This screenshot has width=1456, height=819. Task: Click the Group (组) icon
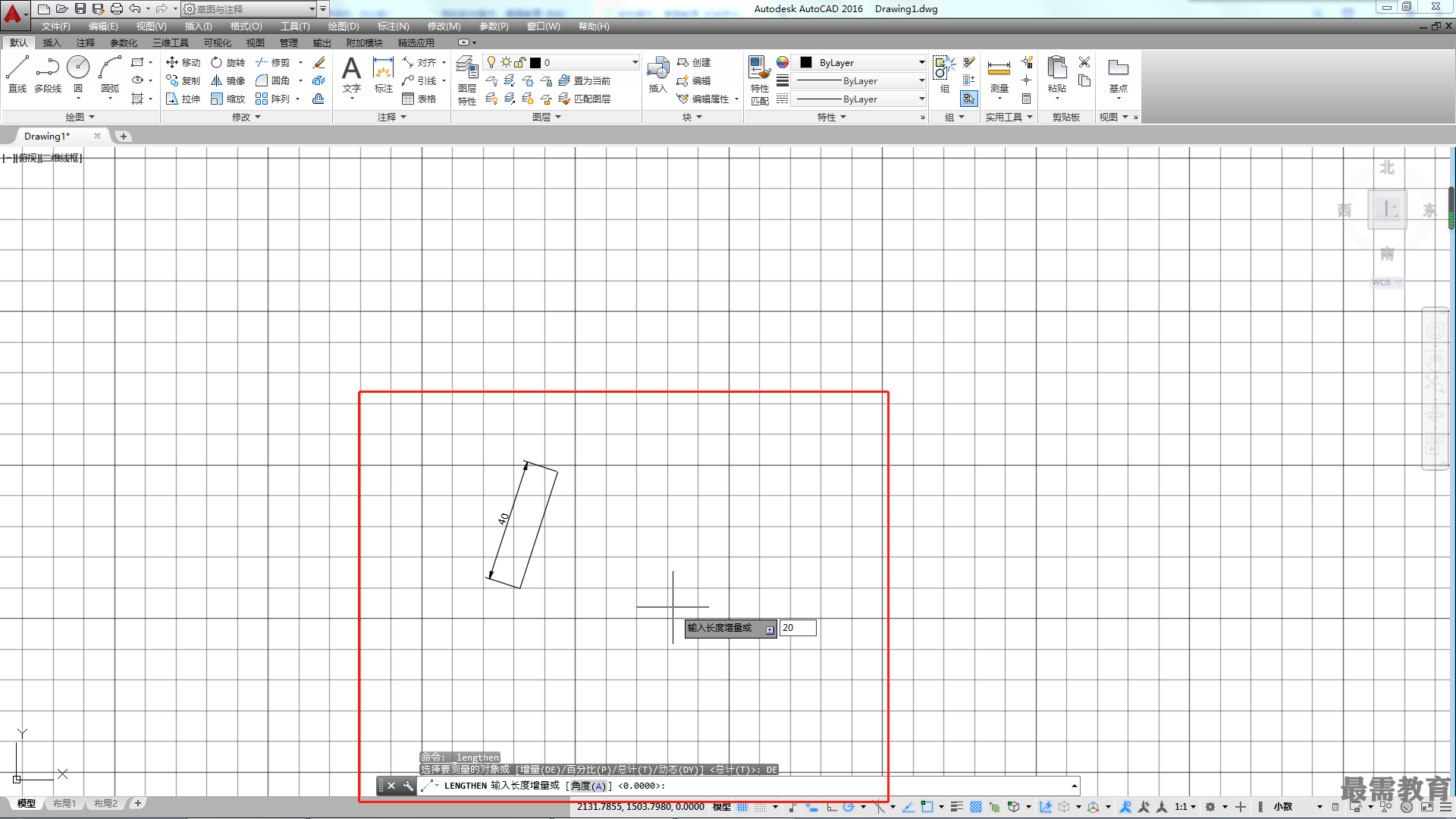pyautogui.click(x=944, y=74)
